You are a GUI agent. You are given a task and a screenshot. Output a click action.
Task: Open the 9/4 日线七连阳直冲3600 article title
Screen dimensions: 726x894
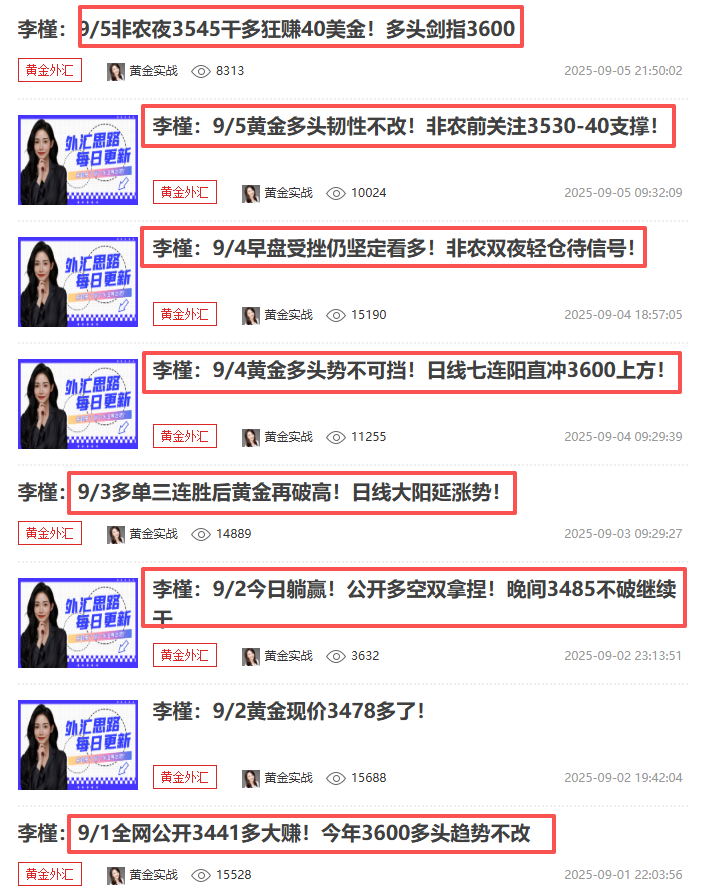[408, 370]
